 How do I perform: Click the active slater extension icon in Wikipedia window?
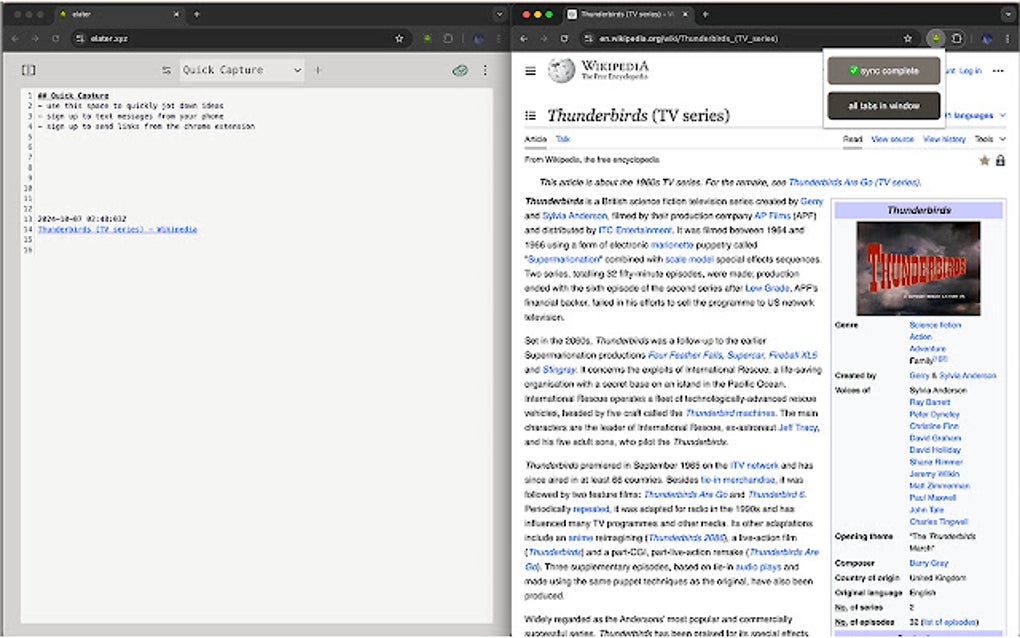point(935,38)
